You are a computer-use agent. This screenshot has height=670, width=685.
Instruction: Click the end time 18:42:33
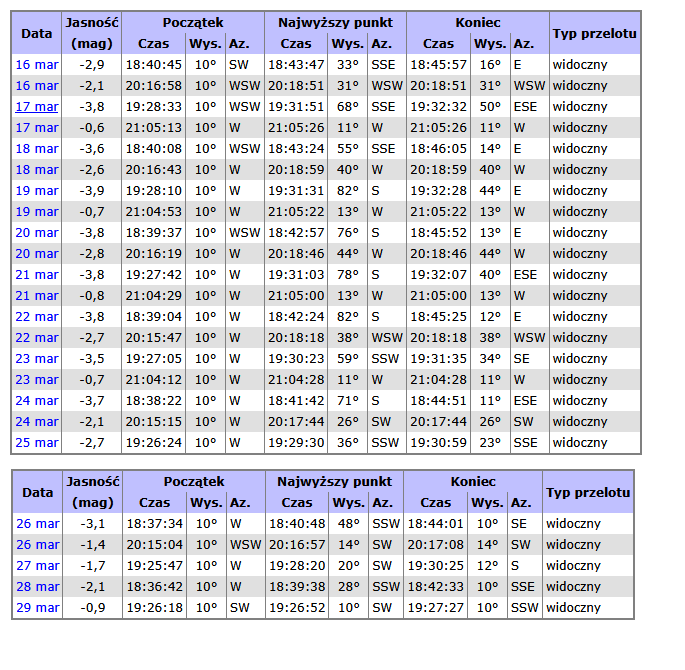pos(436,586)
